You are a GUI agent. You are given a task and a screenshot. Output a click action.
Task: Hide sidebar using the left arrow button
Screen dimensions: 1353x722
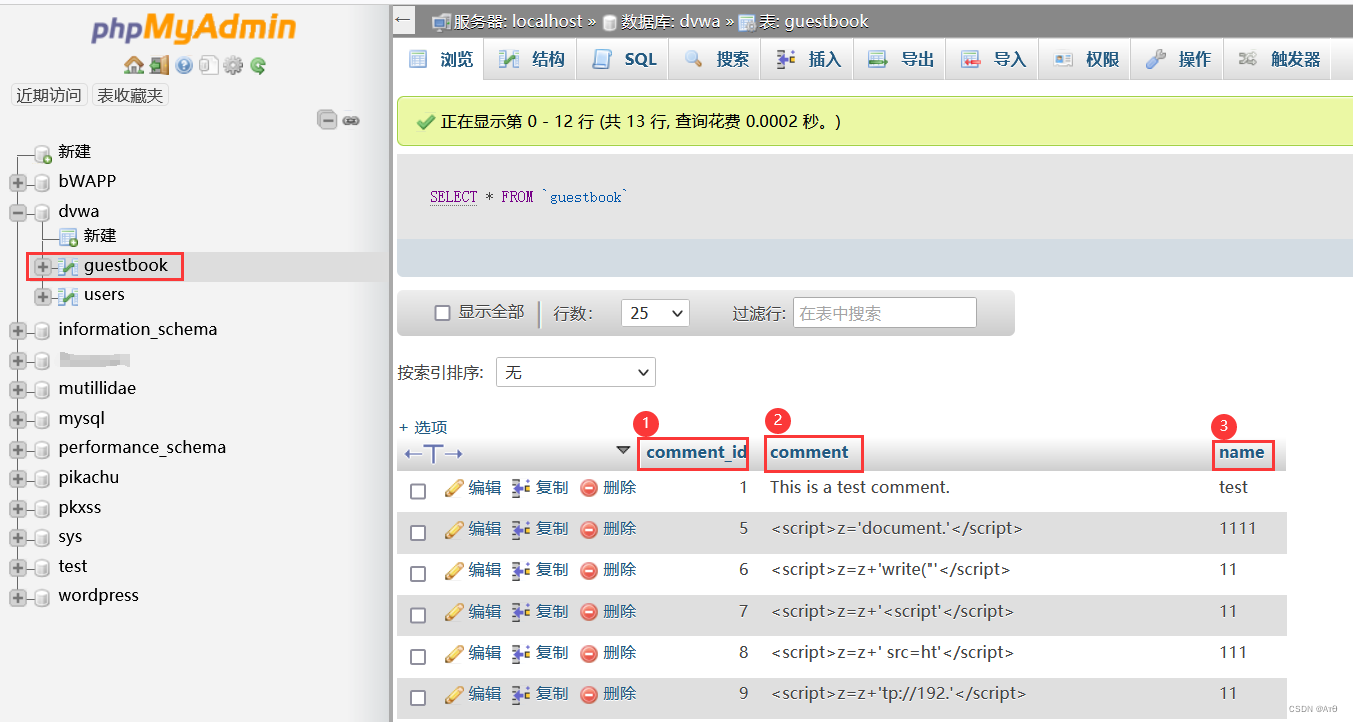[x=403, y=20]
